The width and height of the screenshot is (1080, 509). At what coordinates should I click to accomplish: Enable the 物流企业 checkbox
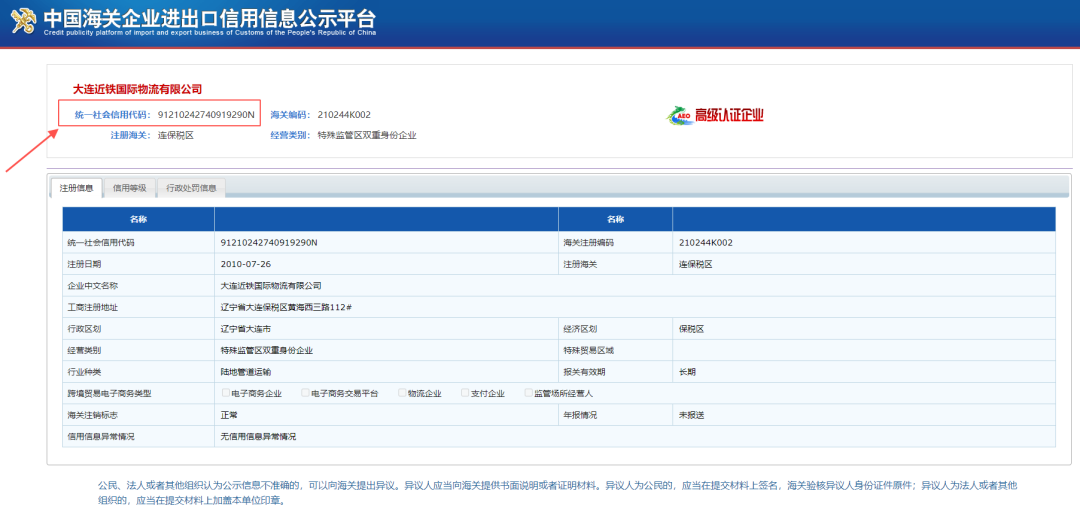click(402, 393)
